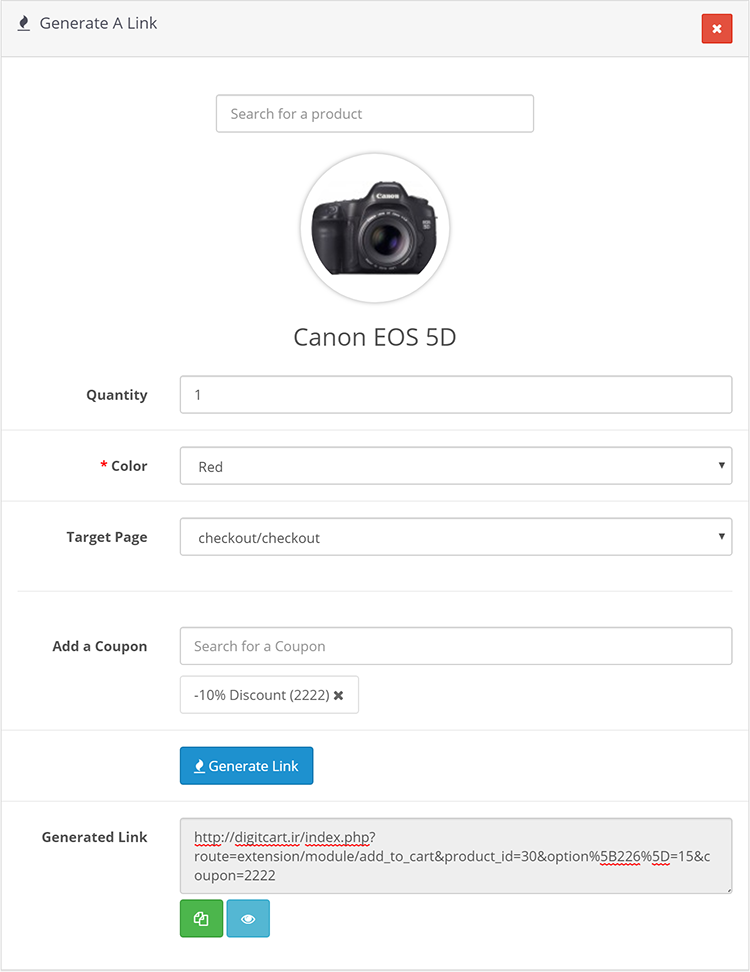Open the Color dropdown showing Red
Image resolution: width=750 pixels, height=972 pixels.
click(456, 466)
